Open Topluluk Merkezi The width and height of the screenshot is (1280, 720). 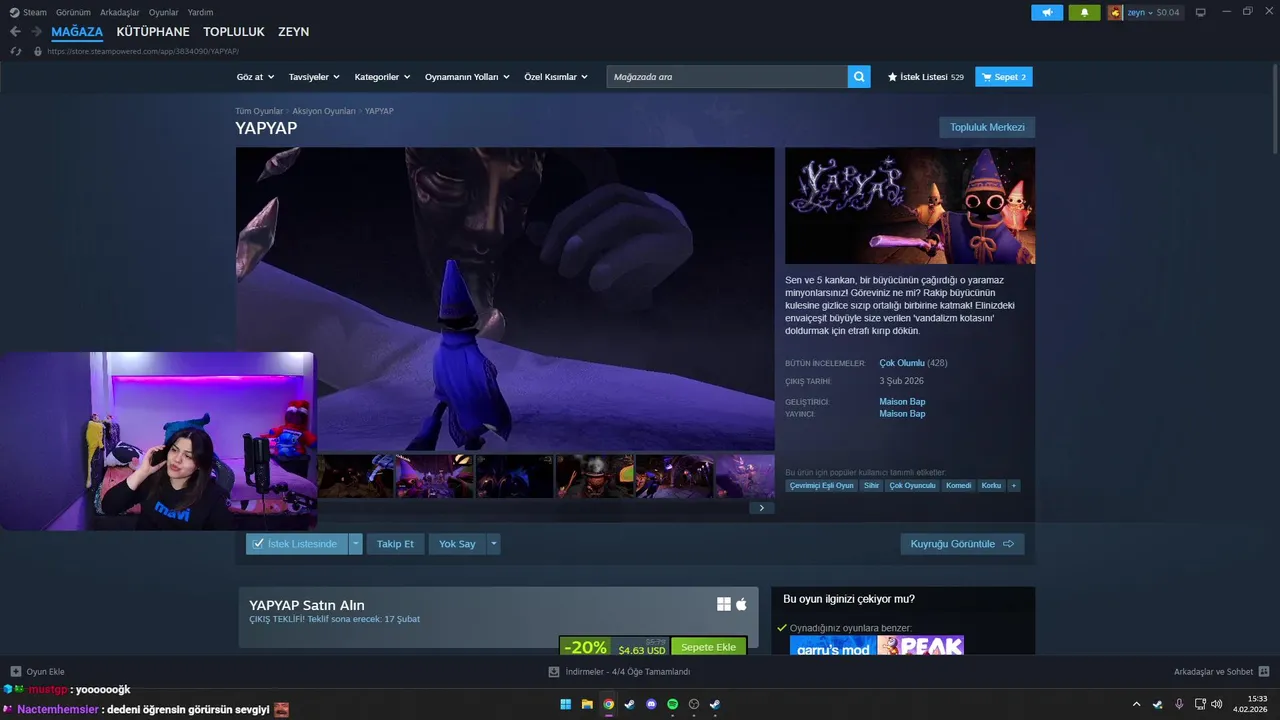click(x=987, y=127)
